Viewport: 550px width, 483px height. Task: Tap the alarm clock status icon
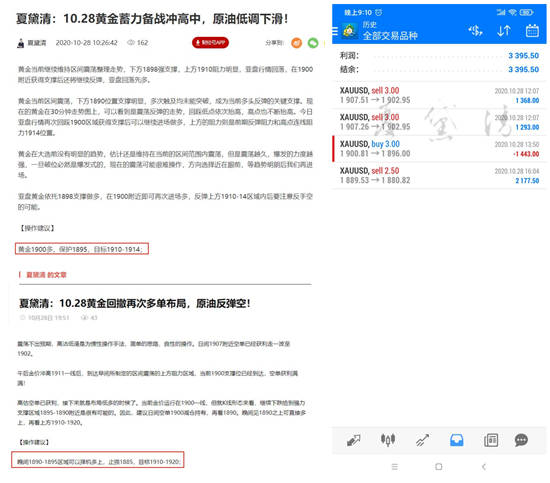378,13
